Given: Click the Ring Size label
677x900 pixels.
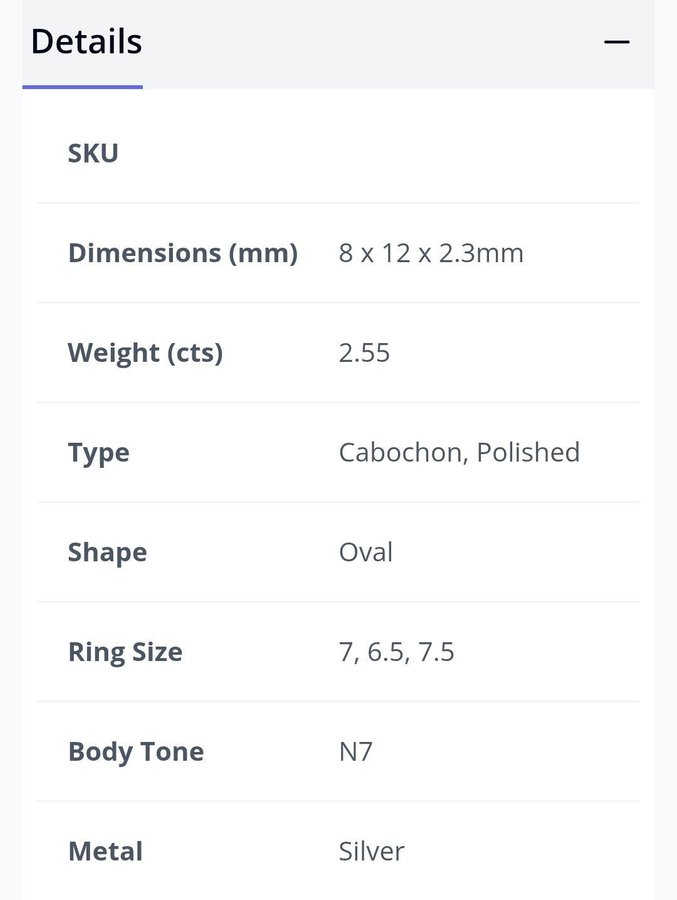Looking at the screenshot, I should [x=125, y=653].
